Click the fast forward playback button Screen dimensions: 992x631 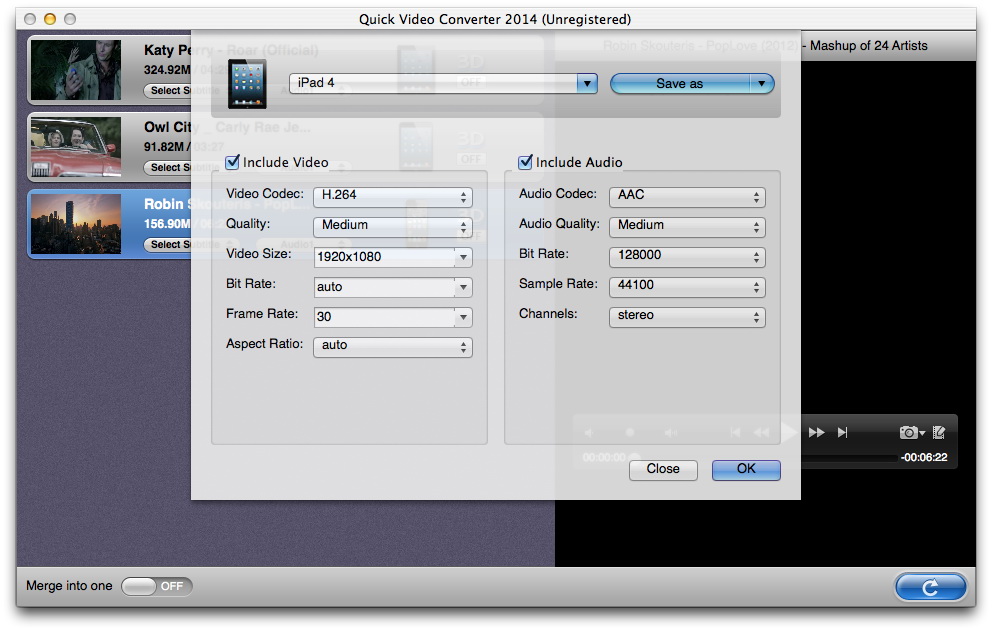tap(816, 433)
